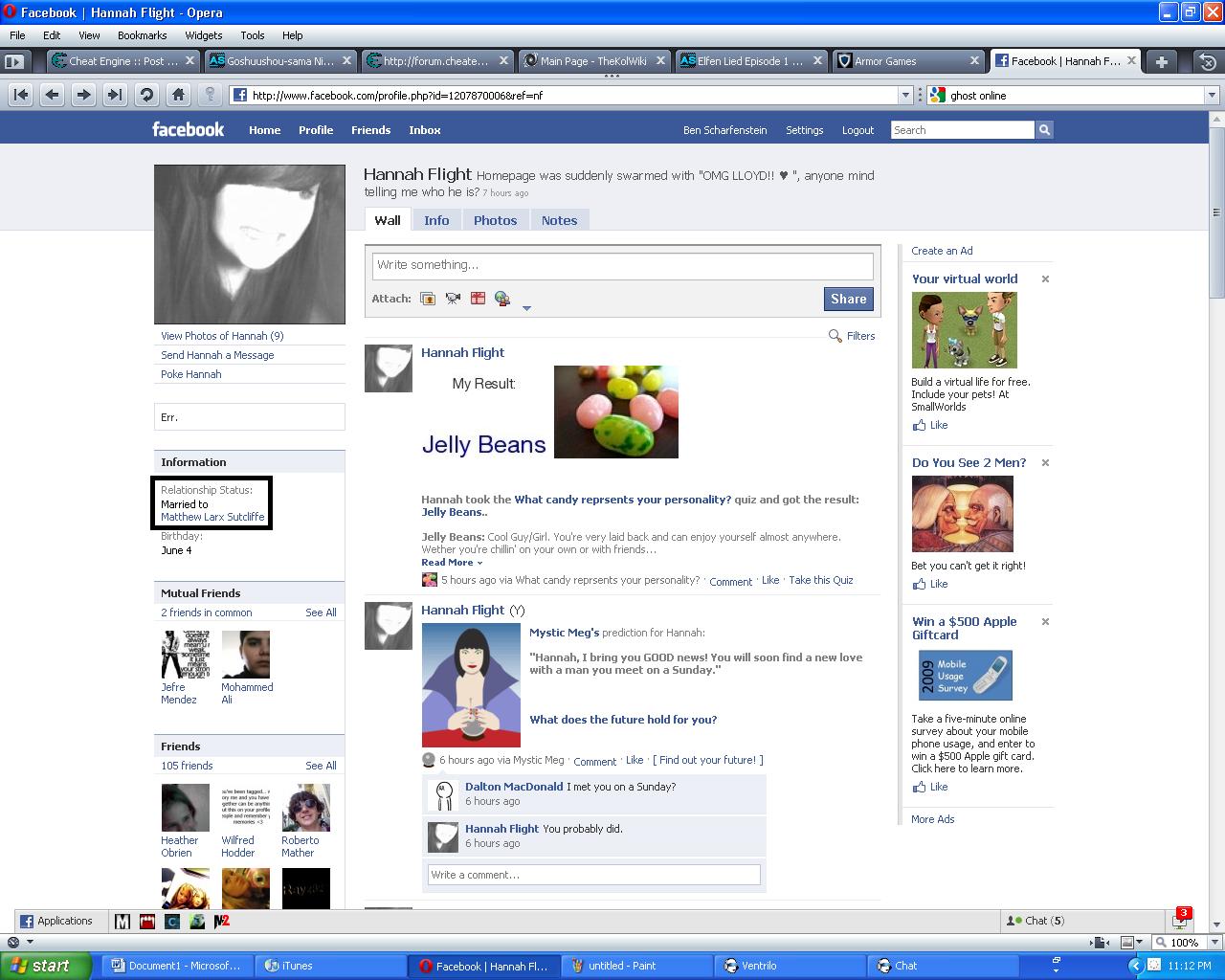1225x980 pixels.
Task: Open the Photos profile tab
Action: coord(495,220)
